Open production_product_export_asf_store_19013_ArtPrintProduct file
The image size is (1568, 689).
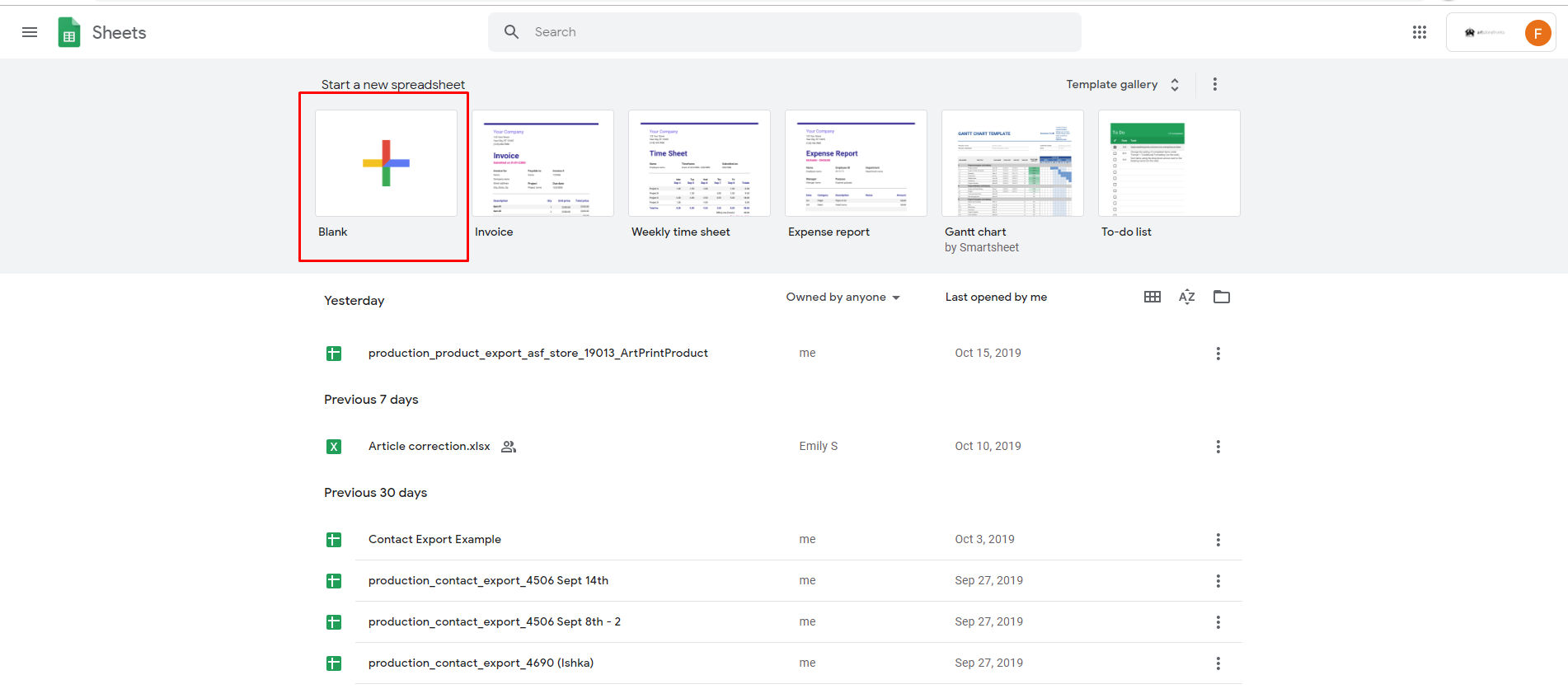click(538, 353)
